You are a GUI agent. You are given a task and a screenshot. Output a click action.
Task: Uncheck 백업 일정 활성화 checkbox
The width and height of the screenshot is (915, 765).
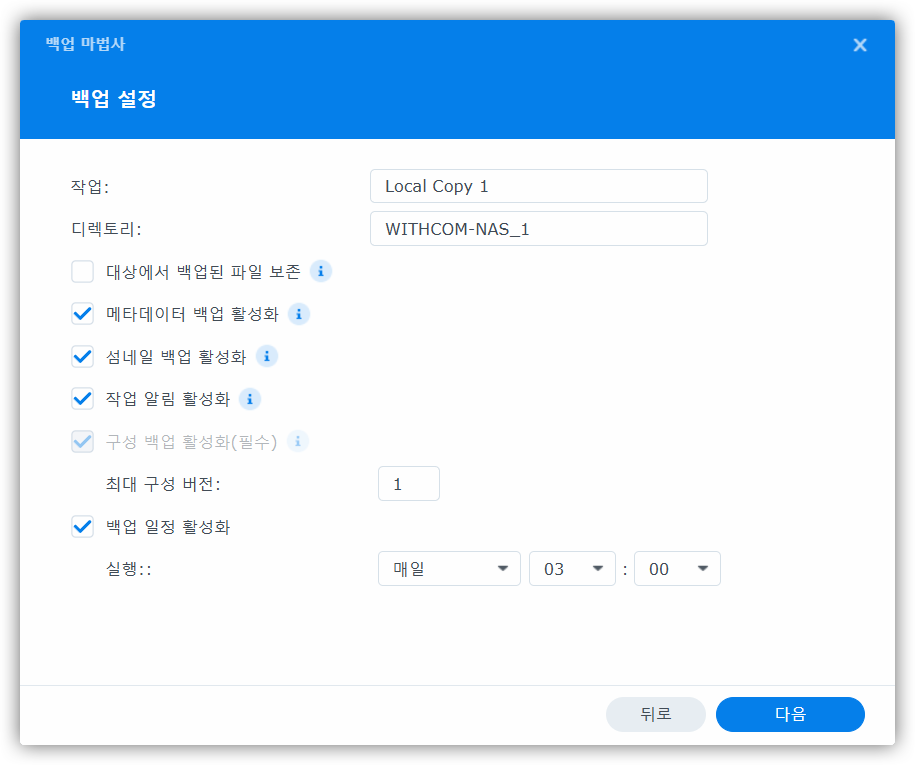(83, 527)
